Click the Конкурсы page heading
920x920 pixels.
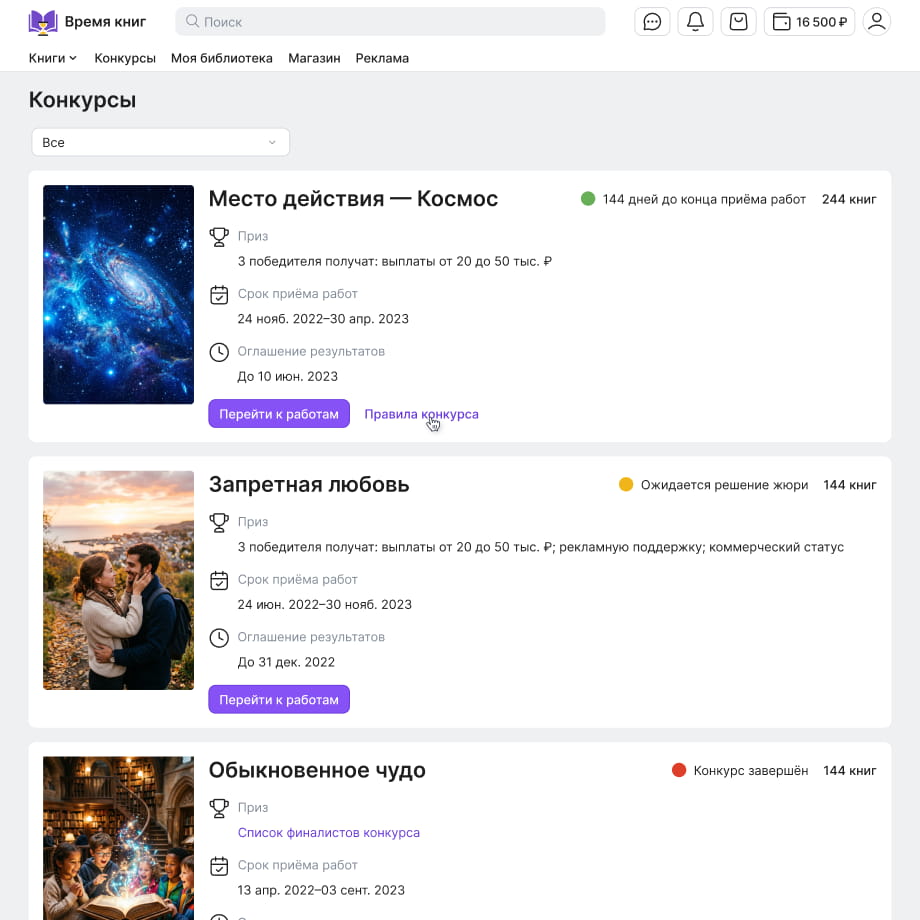82,100
